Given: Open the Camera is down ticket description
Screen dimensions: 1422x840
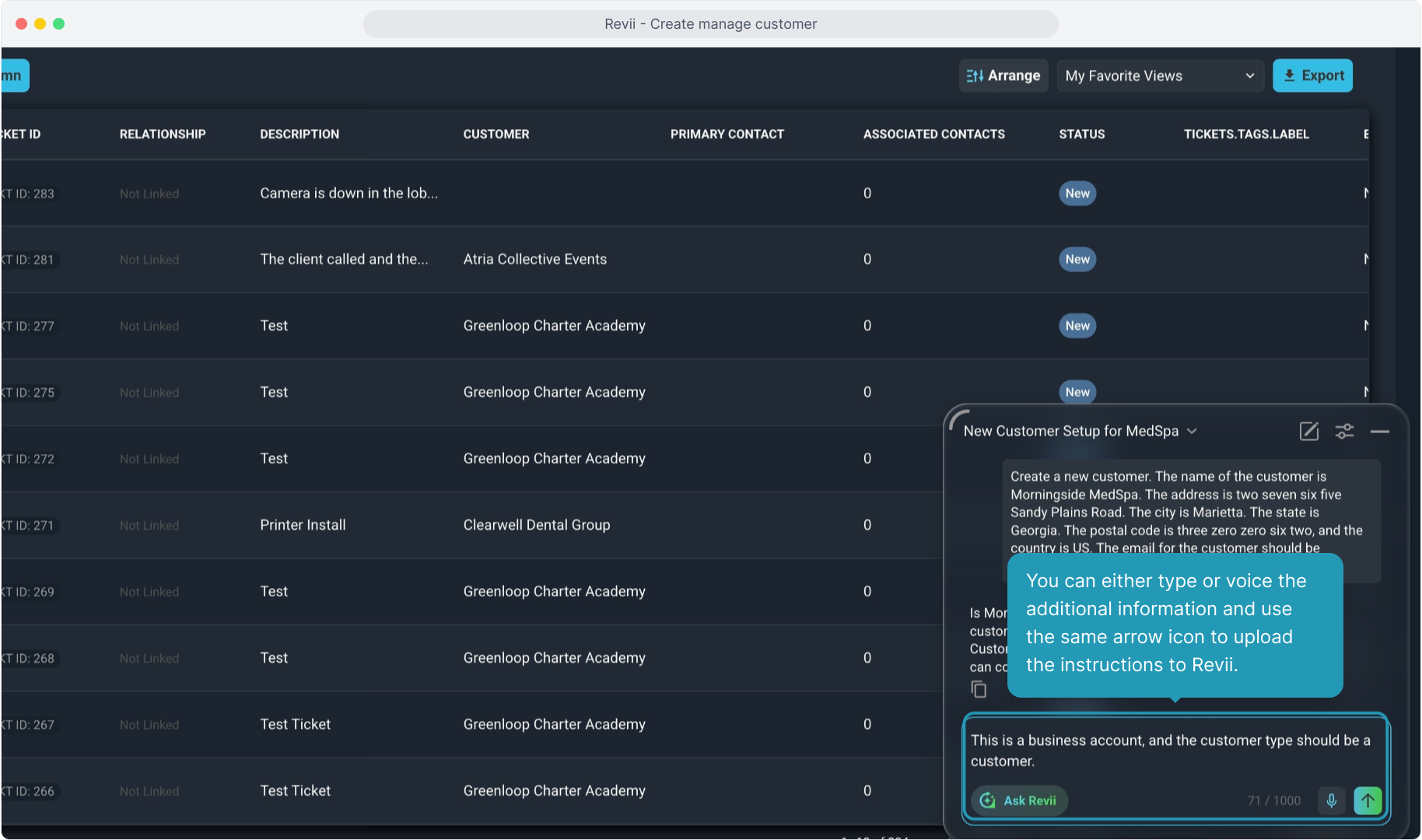Looking at the screenshot, I should click(348, 193).
